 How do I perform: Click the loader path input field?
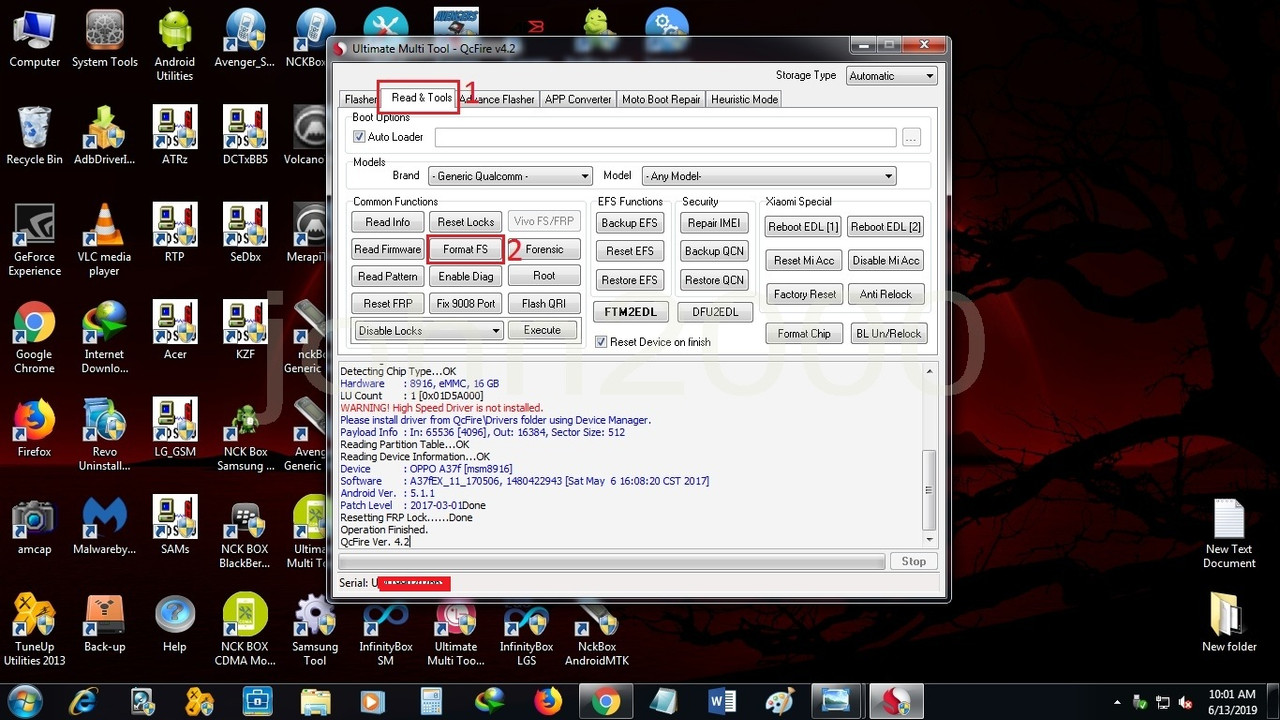pos(665,137)
